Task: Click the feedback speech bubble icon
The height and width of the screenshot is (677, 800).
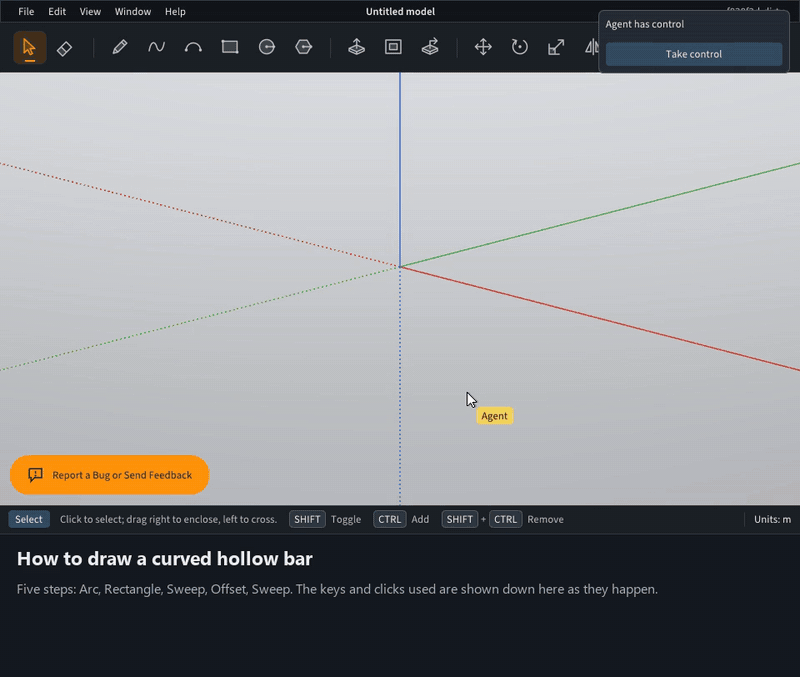Action: pos(35,475)
